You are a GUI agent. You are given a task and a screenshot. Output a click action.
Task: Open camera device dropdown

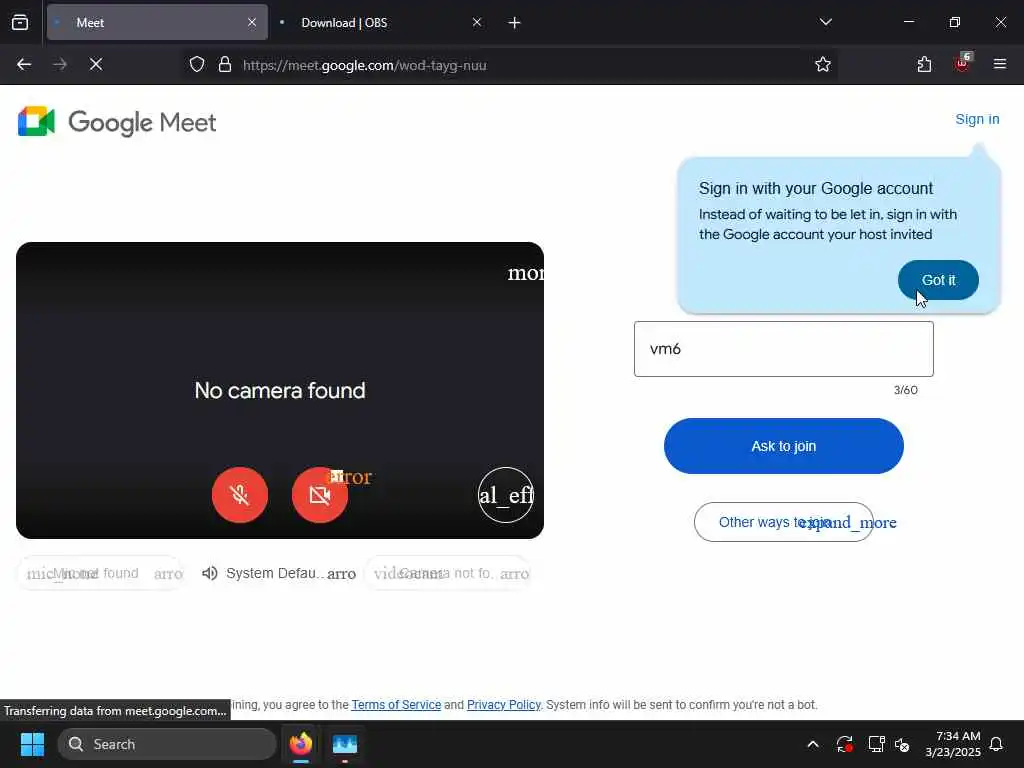[x=447, y=573]
